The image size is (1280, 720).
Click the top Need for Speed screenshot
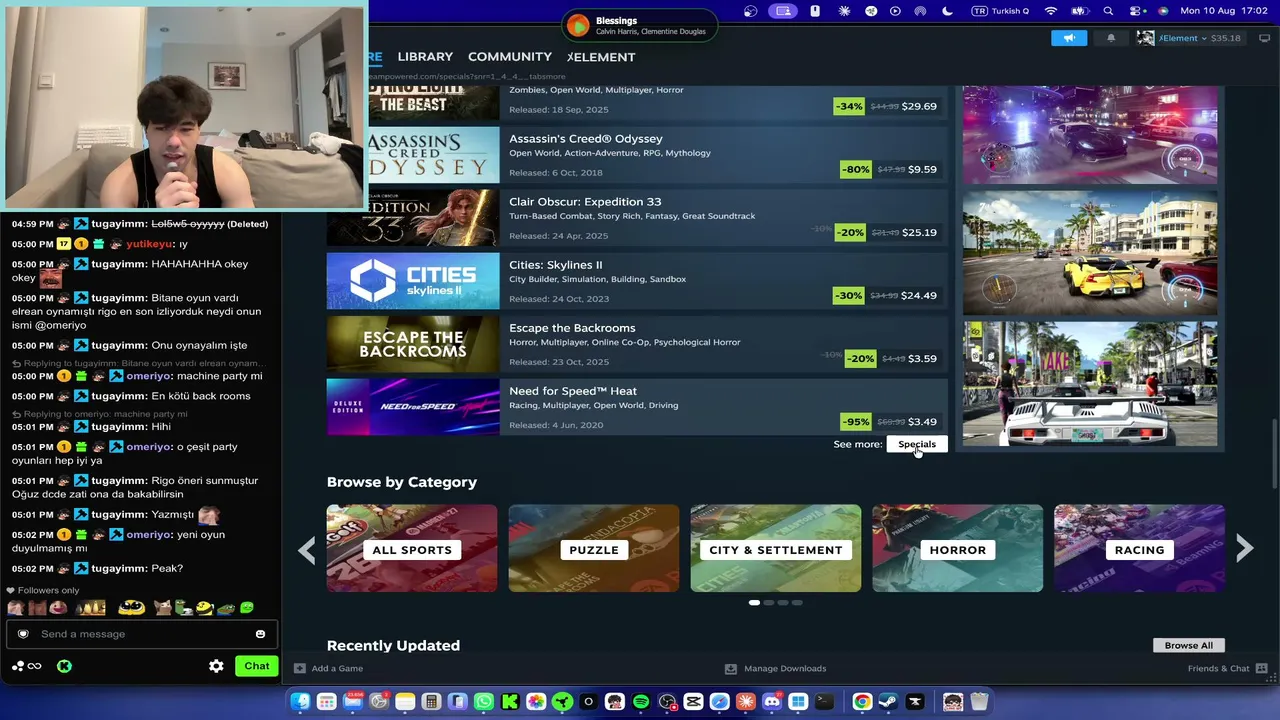coord(1090,134)
